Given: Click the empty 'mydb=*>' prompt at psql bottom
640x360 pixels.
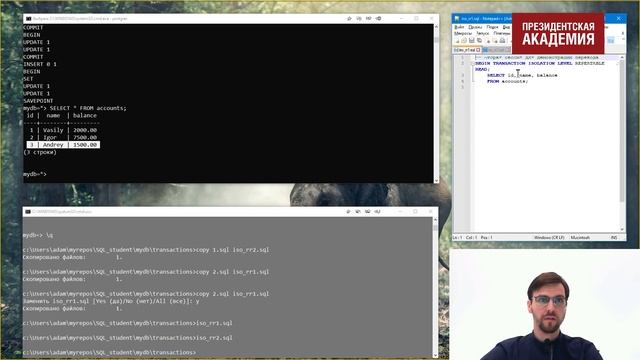Looking at the screenshot, I should [35, 174].
